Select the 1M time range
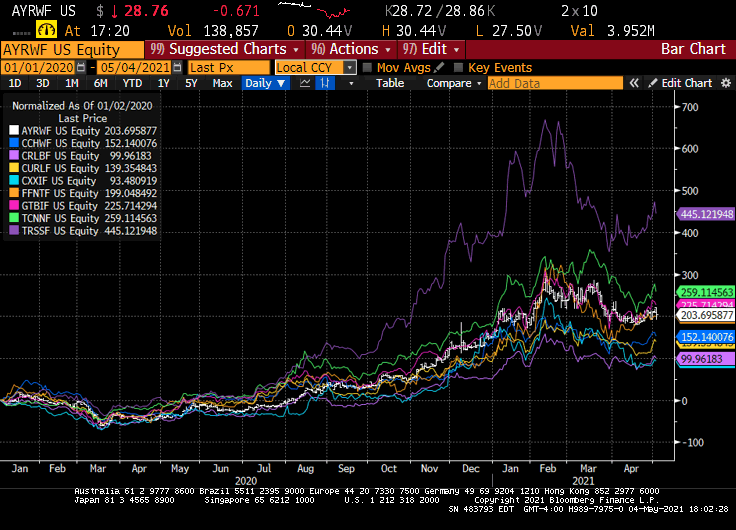736x530 pixels. pos(71,83)
